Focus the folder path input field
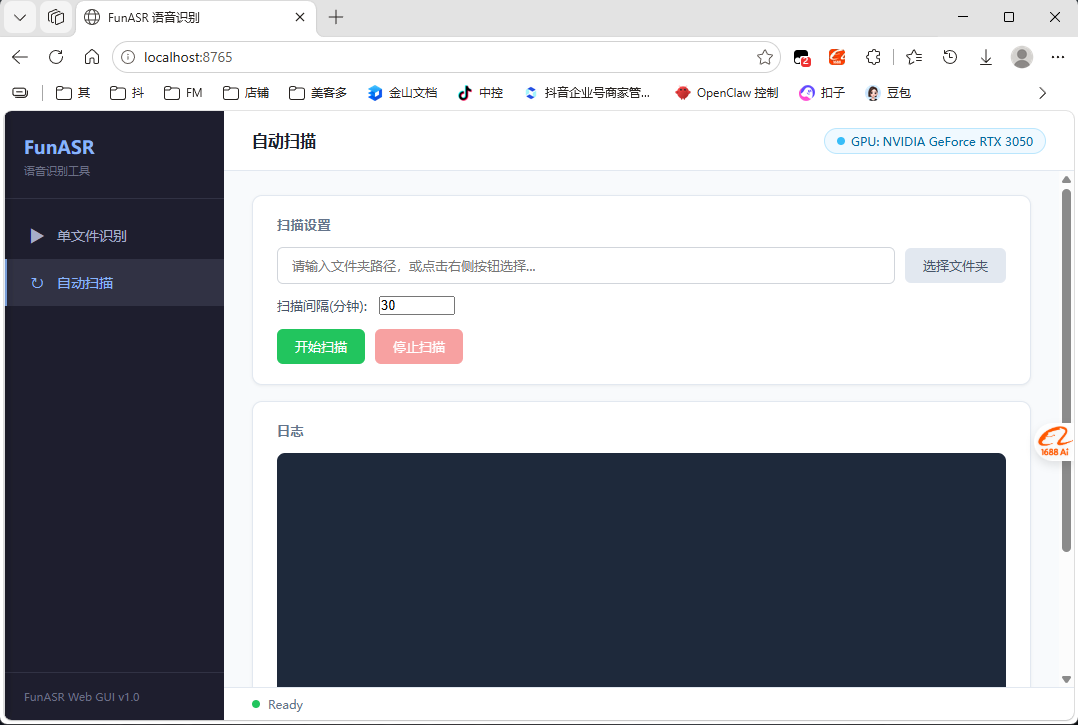1078x725 pixels. [x=586, y=265]
